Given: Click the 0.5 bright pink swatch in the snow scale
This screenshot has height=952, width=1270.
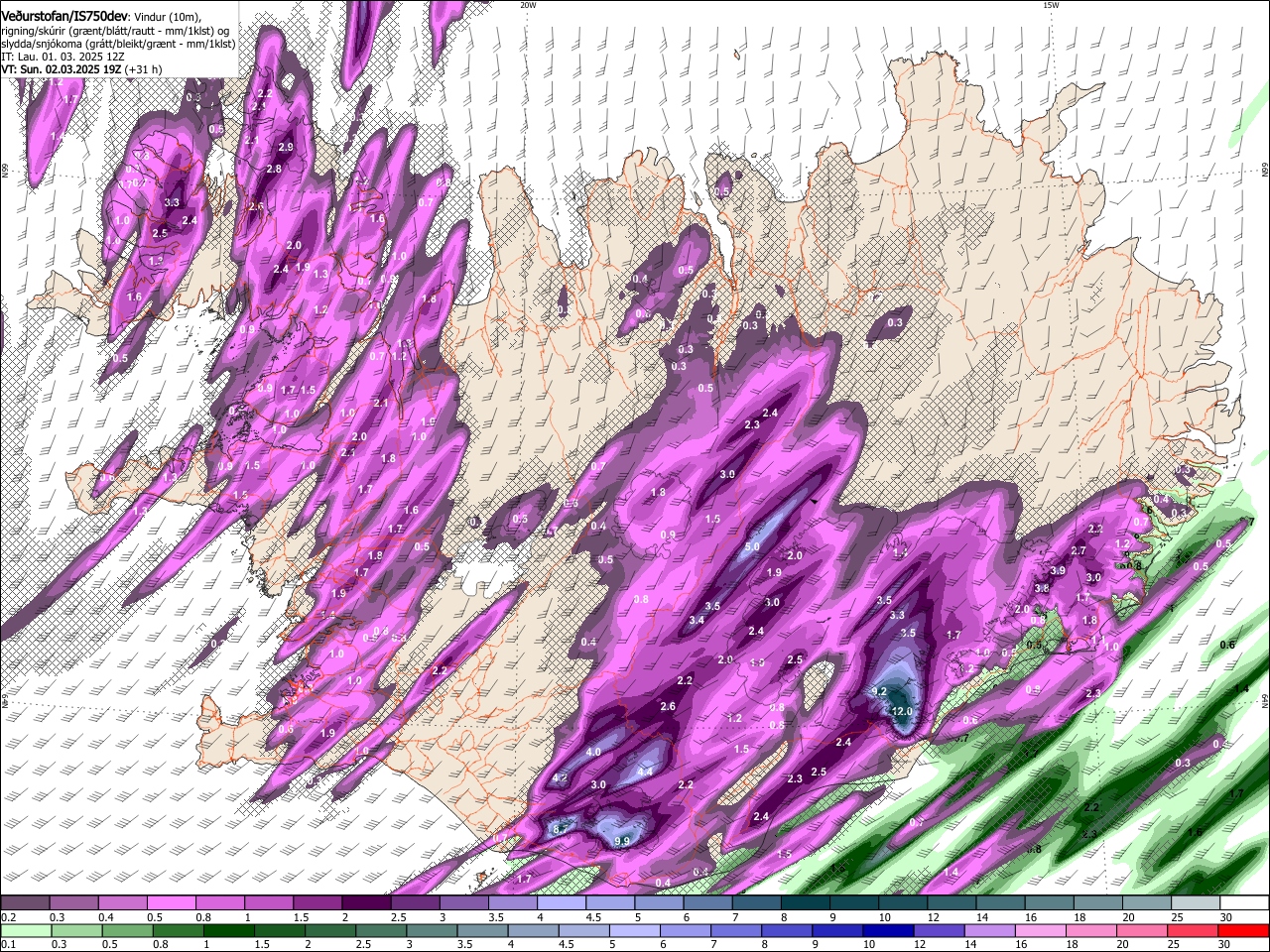Looking at the screenshot, I should point(172,903).
